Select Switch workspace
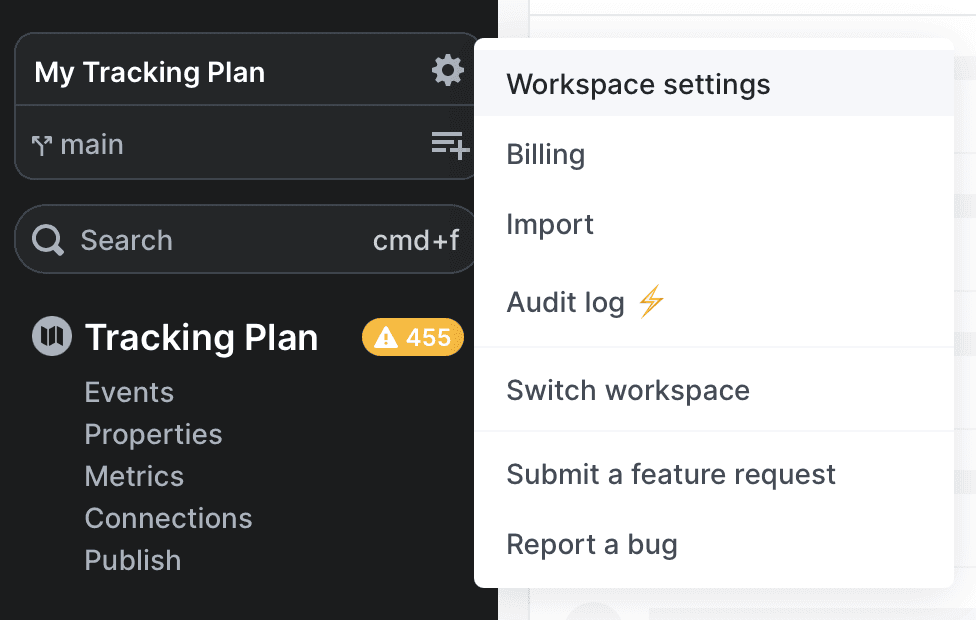 point(628,390)
